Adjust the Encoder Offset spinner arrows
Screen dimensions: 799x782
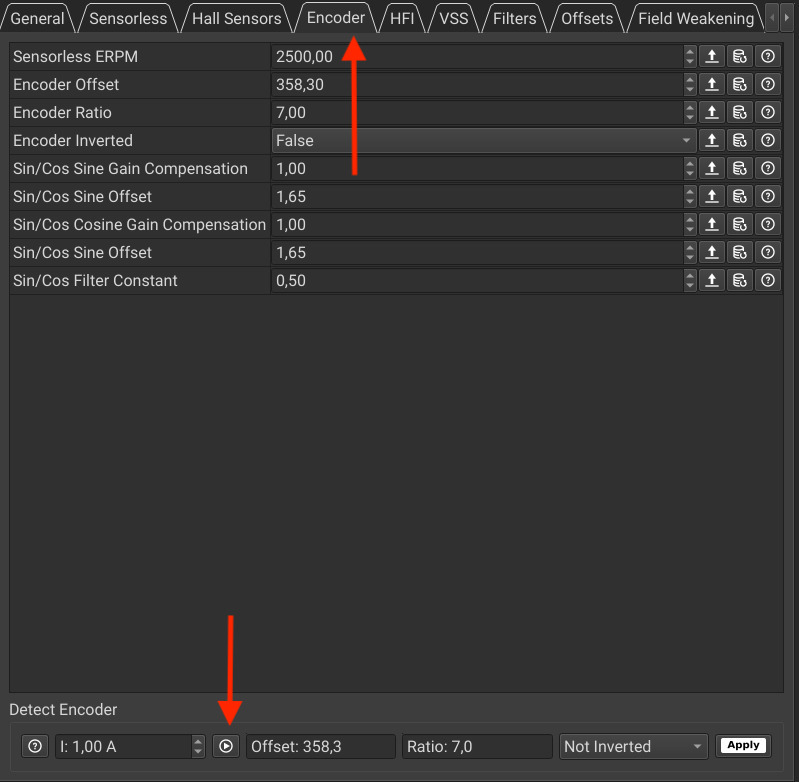click(x=689, y=85)
